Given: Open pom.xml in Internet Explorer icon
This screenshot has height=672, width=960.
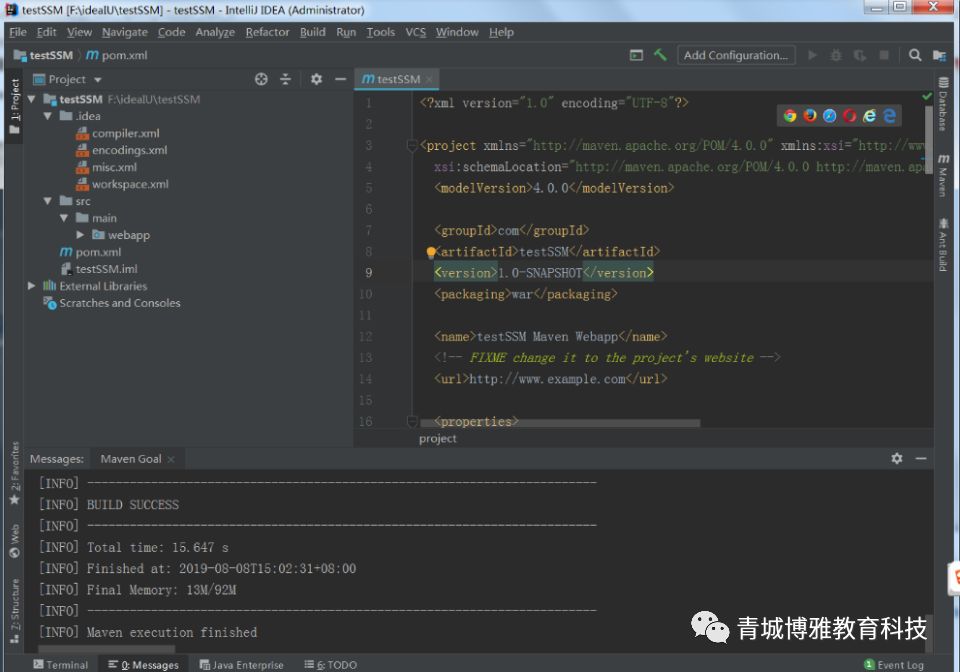Looking at the screenshot, I should [x=869, y=116].
